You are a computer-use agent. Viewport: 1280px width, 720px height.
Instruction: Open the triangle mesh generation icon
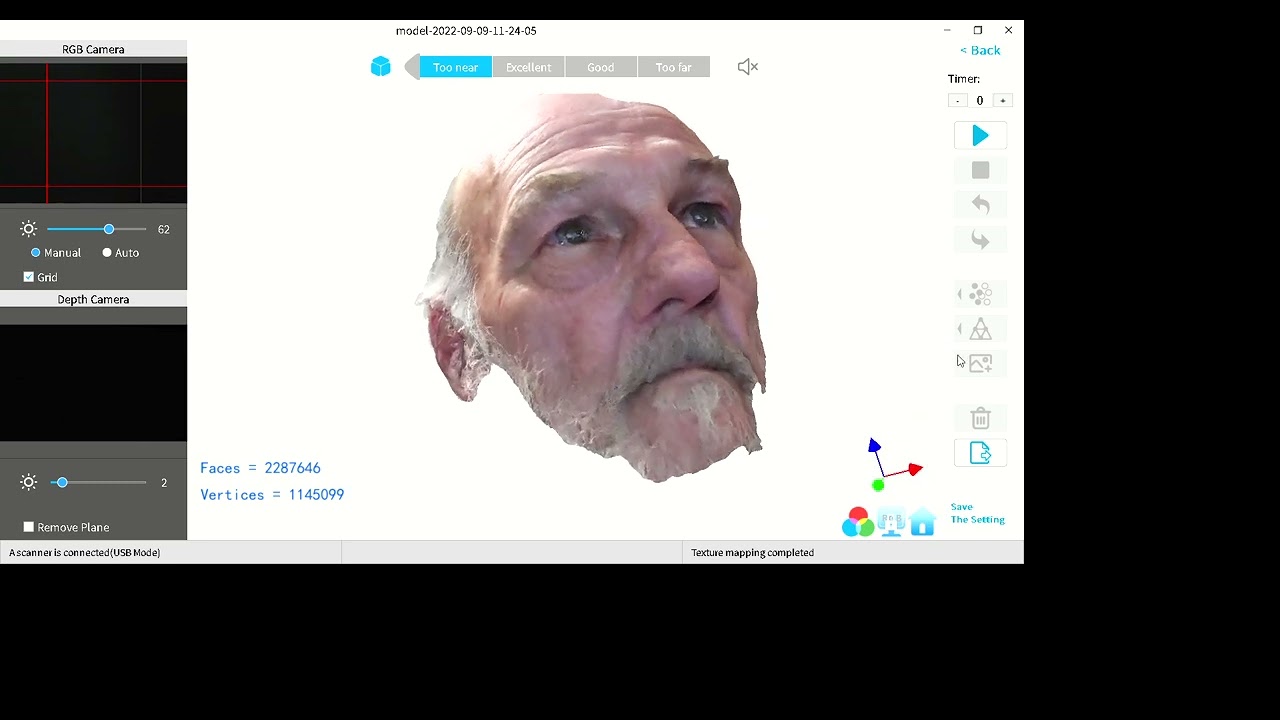point(981,329)
